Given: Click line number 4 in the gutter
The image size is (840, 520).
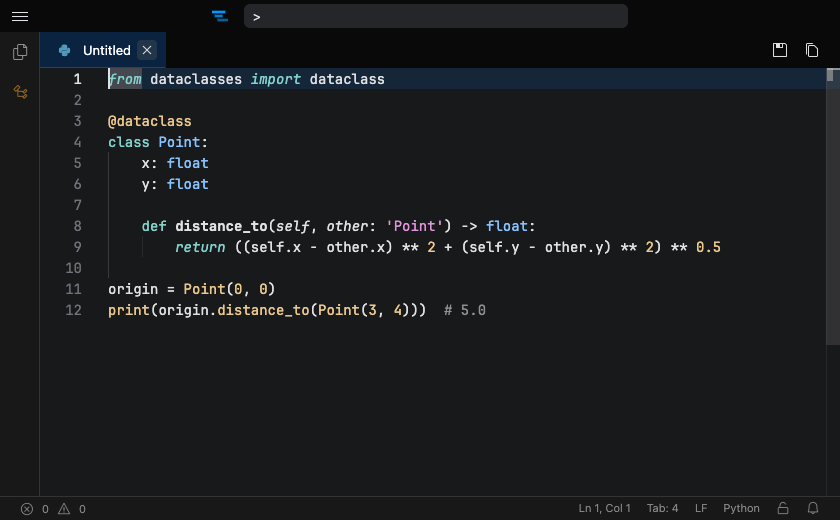Looking at the screenshot, I should pos(78,142).
